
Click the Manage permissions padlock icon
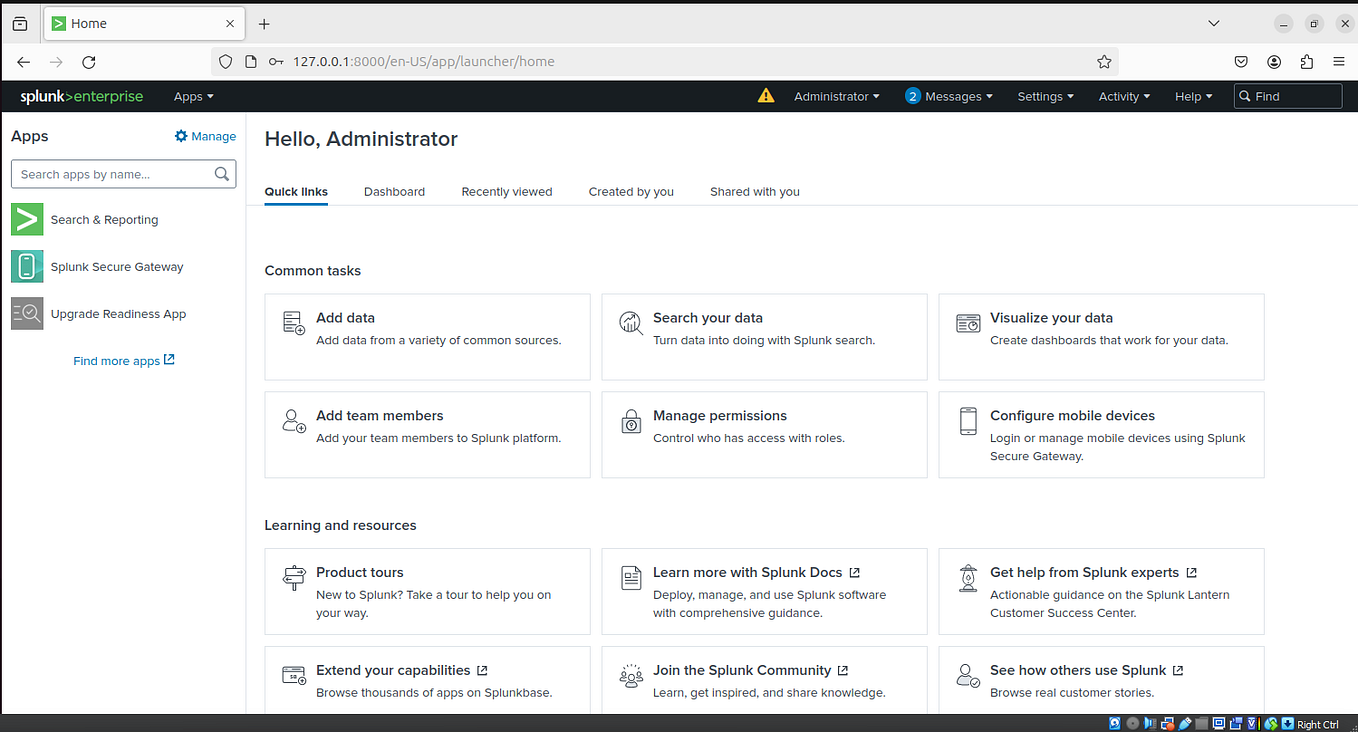631,421
